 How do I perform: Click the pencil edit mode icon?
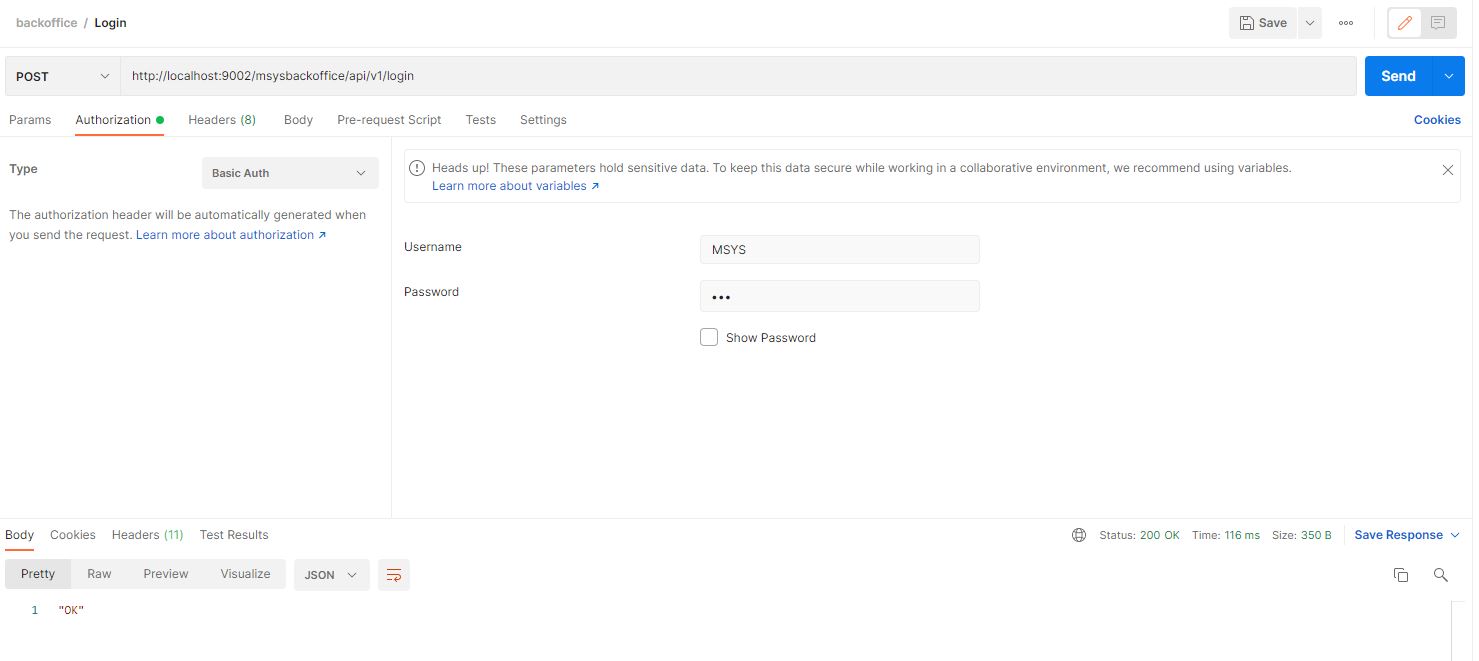1405,23
